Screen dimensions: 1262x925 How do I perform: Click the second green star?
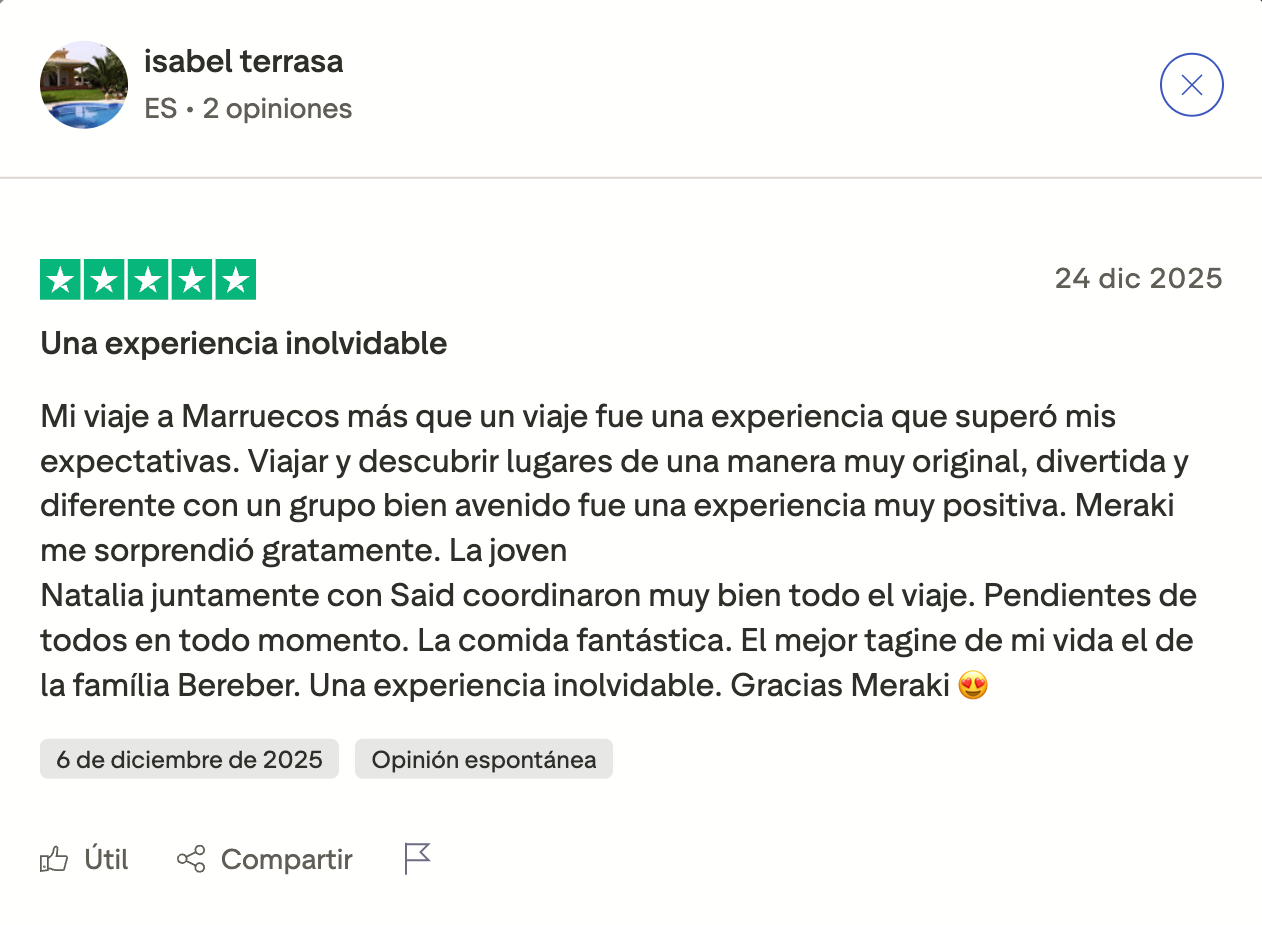(x=104, y=280)
